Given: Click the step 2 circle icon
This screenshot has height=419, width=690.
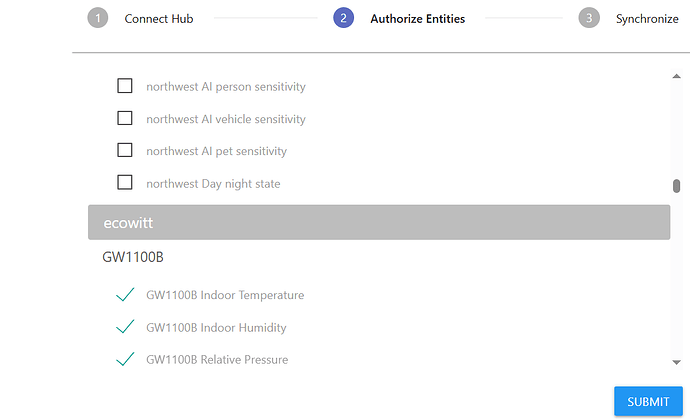Looking at the screenshot, I should [344, 18].
